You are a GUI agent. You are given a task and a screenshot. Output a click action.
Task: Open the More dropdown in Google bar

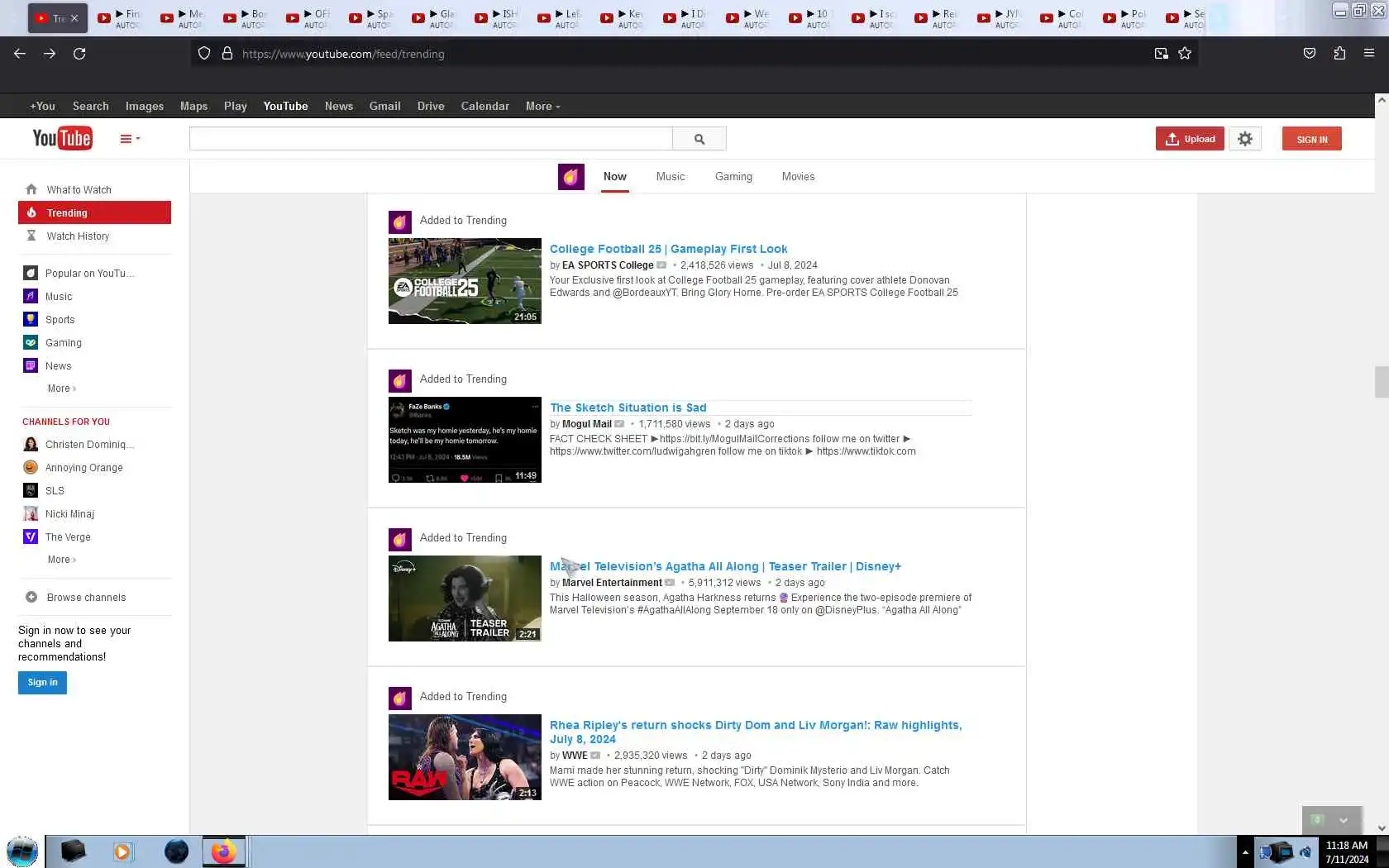tap(542, 106)
